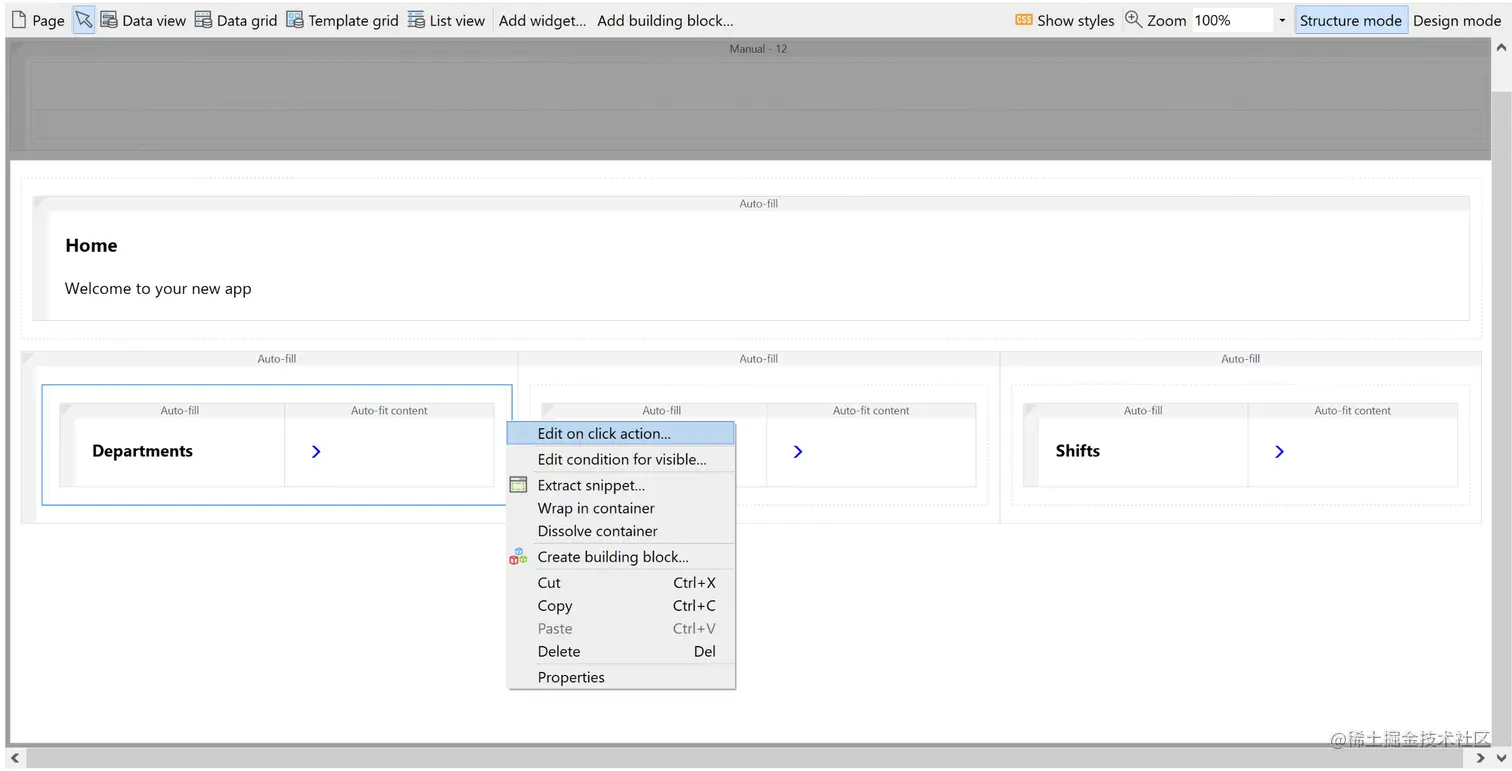Click the Data view icon
The width and height of the screenshot is (1512, 771).
coord(109,20)
